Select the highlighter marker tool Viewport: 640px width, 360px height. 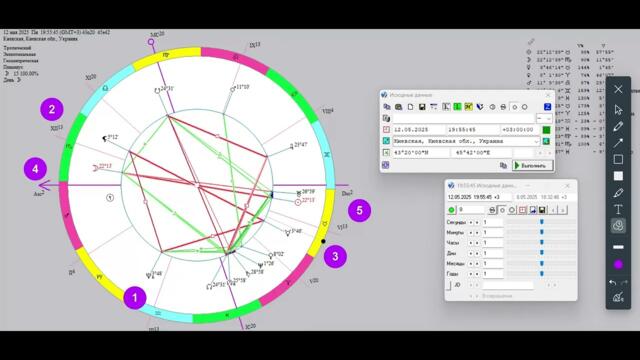pyautogui.click(x=618, y=193)
